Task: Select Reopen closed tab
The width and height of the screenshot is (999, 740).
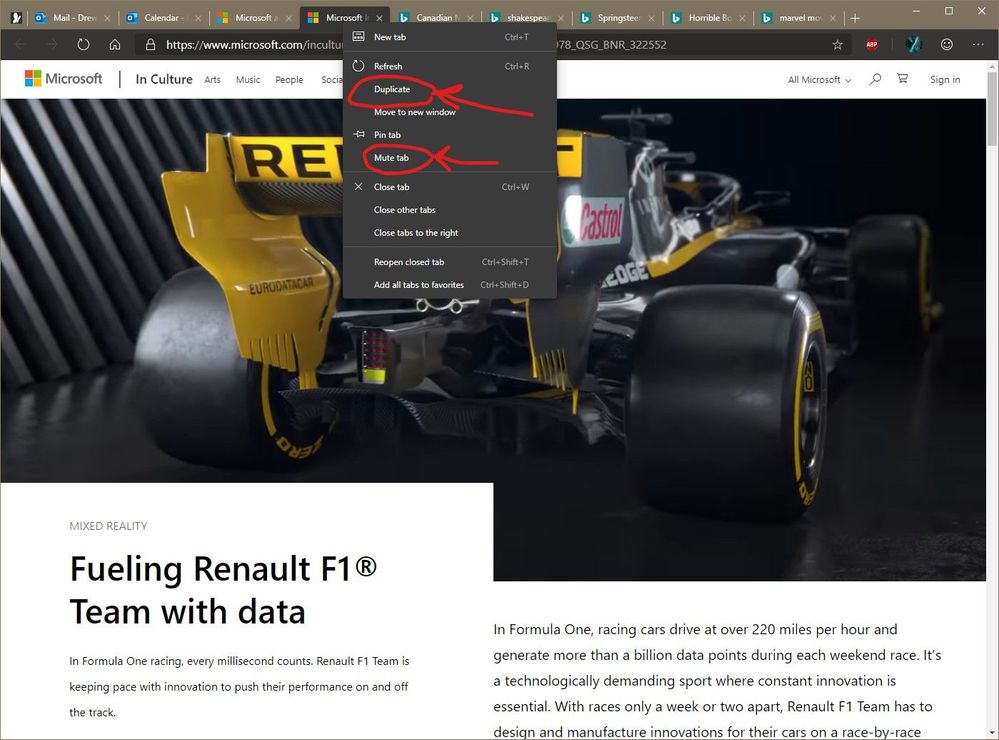Action: tap(450, 263)
